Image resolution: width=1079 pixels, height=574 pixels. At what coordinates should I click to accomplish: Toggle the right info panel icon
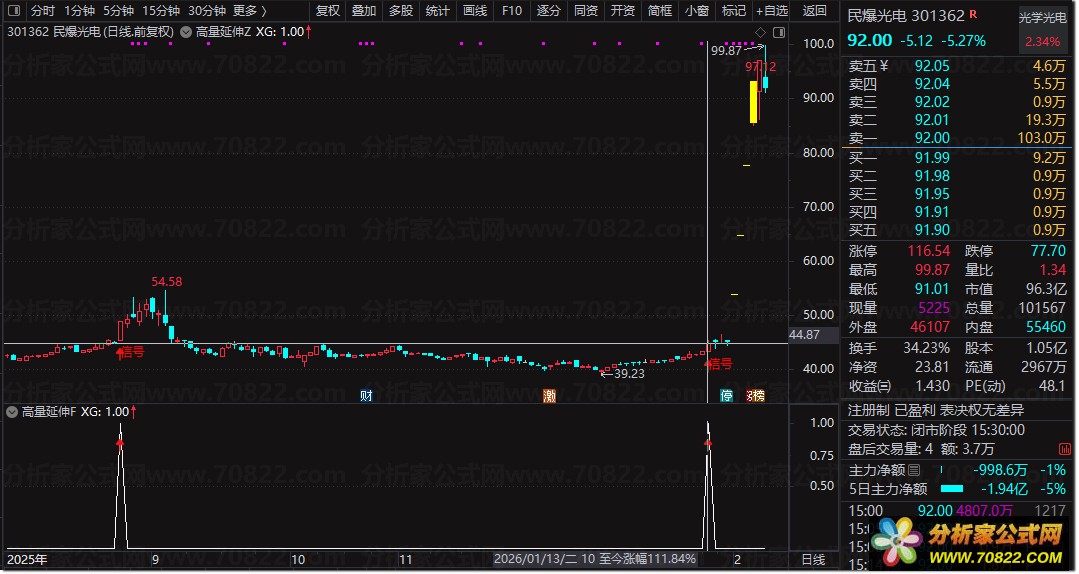click(779, 32)
